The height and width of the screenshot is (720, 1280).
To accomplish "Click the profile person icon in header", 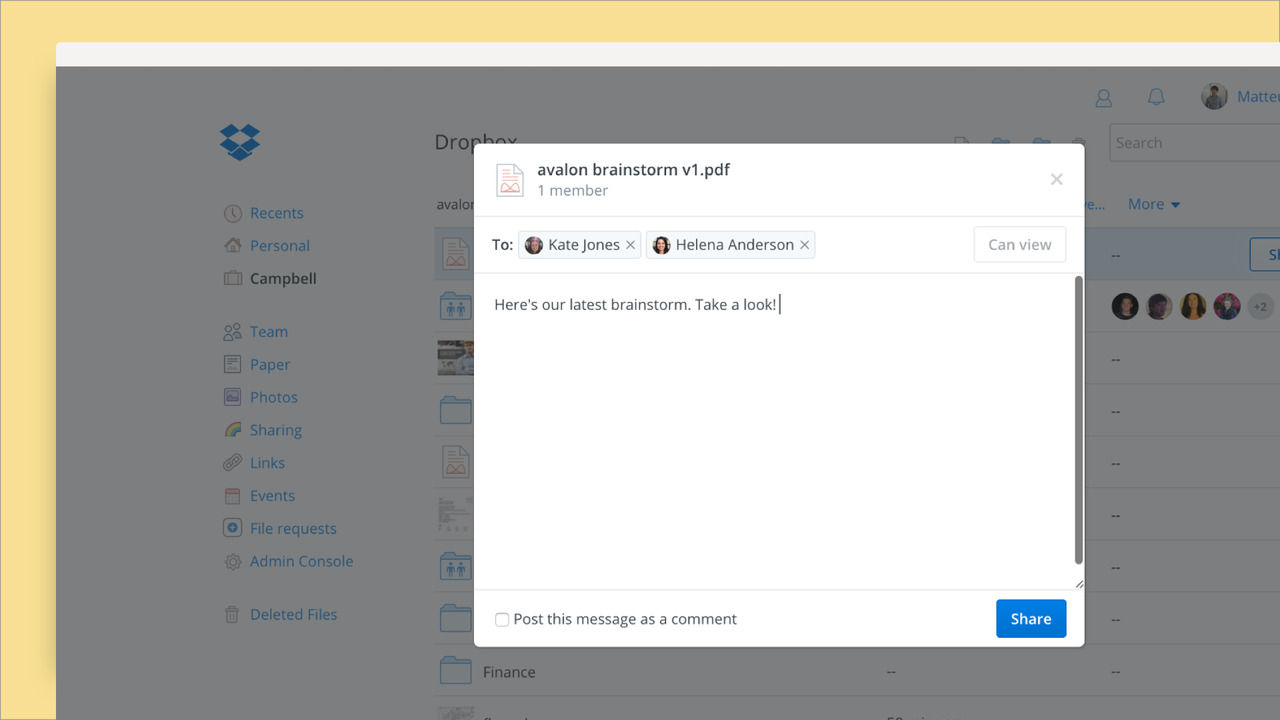I will tap(1104, 98).
